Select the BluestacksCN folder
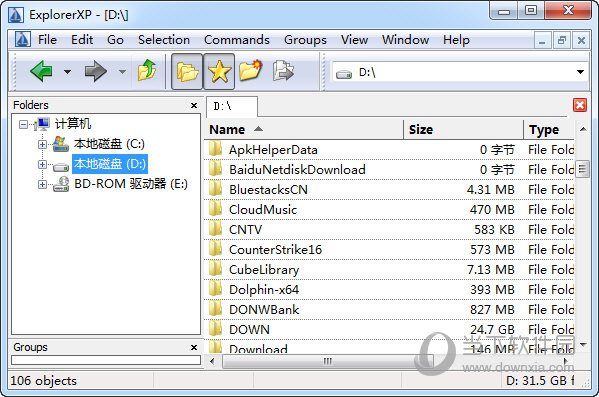599x397 pixels. 268,190
